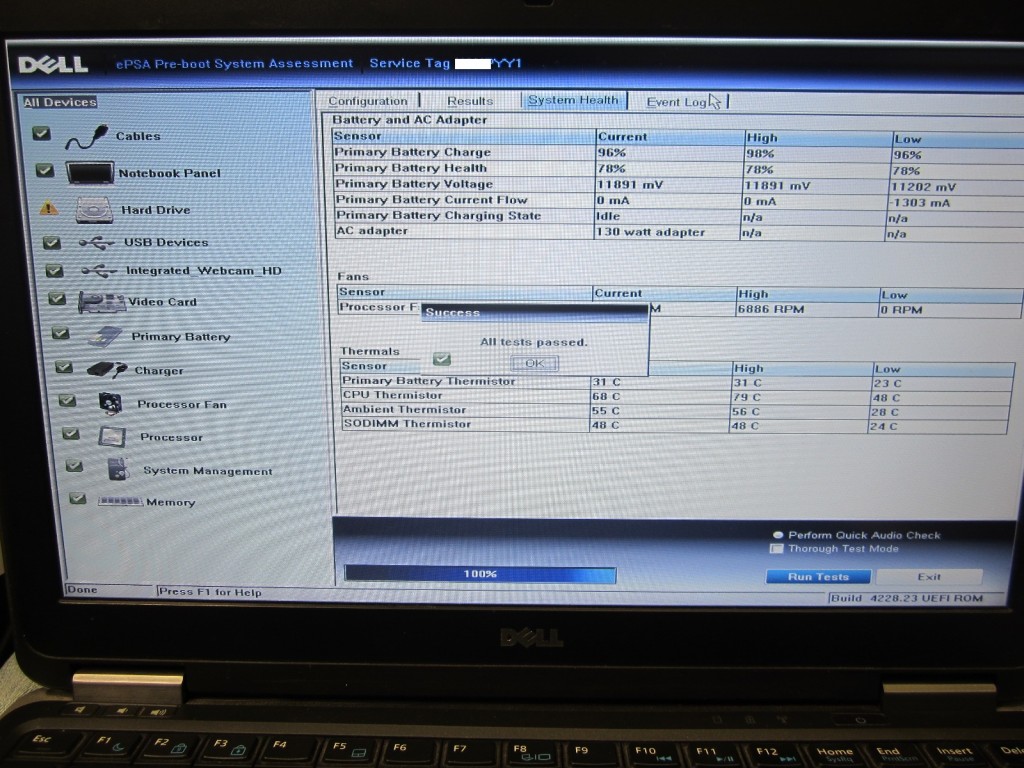This screenshot has height=768, width=1024.
Task: Click the Cables device icon
Action: (x=86, y=136)
